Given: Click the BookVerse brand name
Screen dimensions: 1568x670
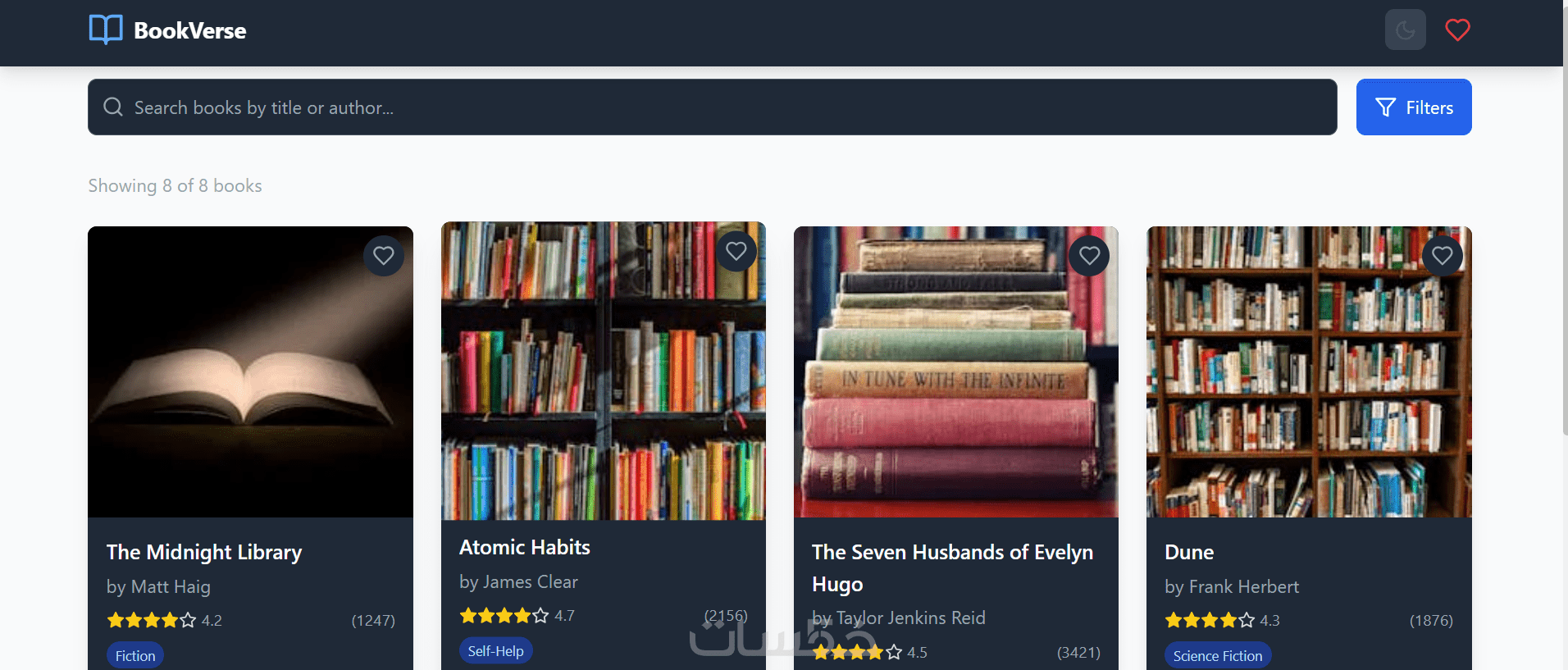Looking at the screenshot, I should (190, 30).
